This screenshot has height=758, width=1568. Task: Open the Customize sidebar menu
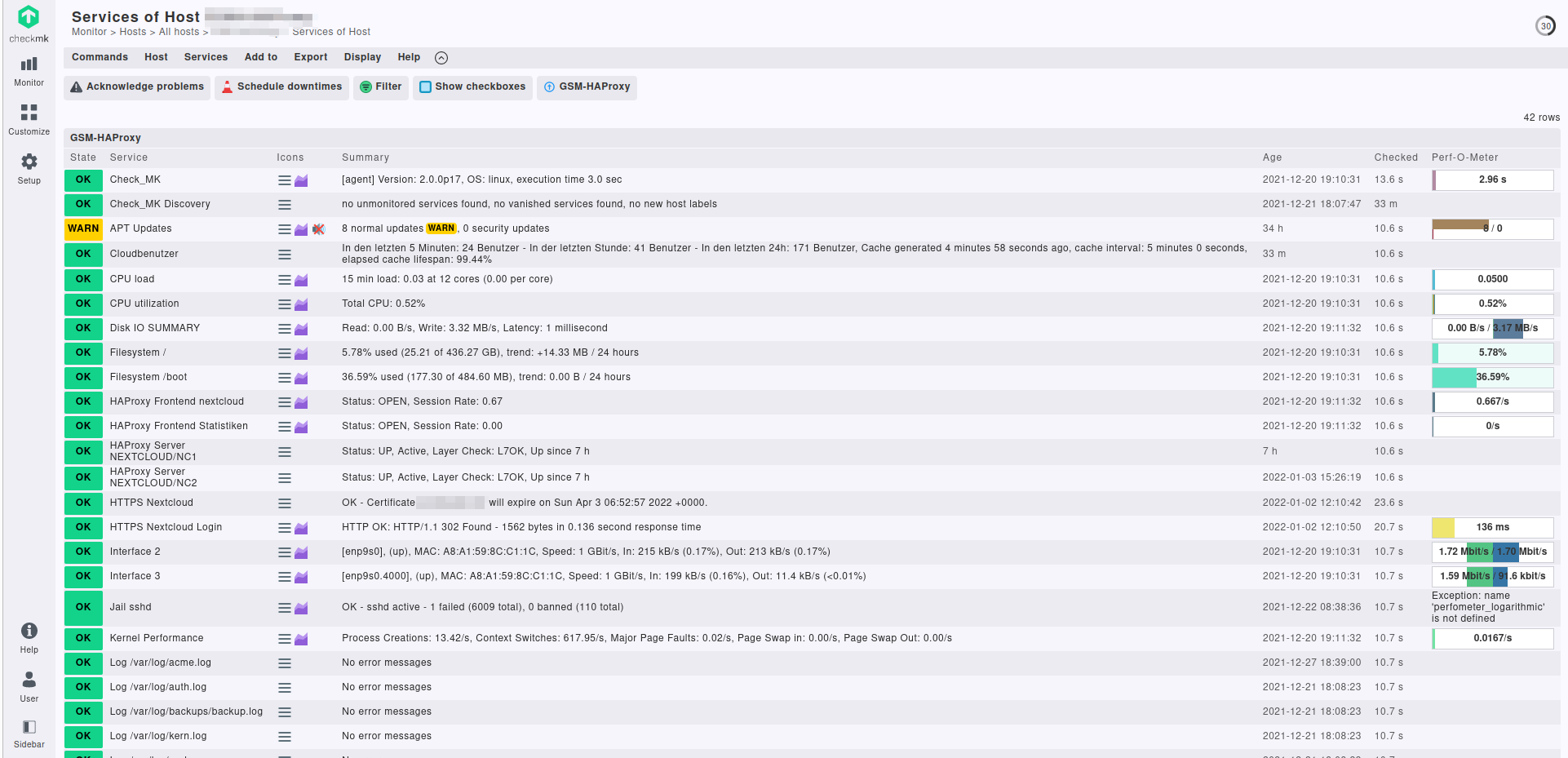(29, 120)
